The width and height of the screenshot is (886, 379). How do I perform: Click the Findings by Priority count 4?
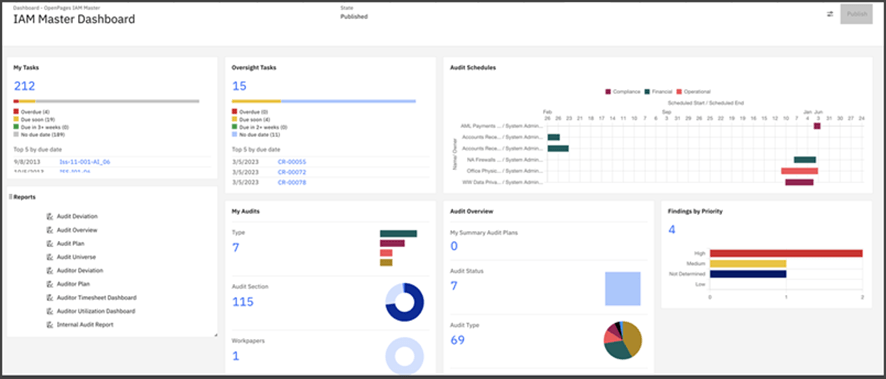(672, 229)
